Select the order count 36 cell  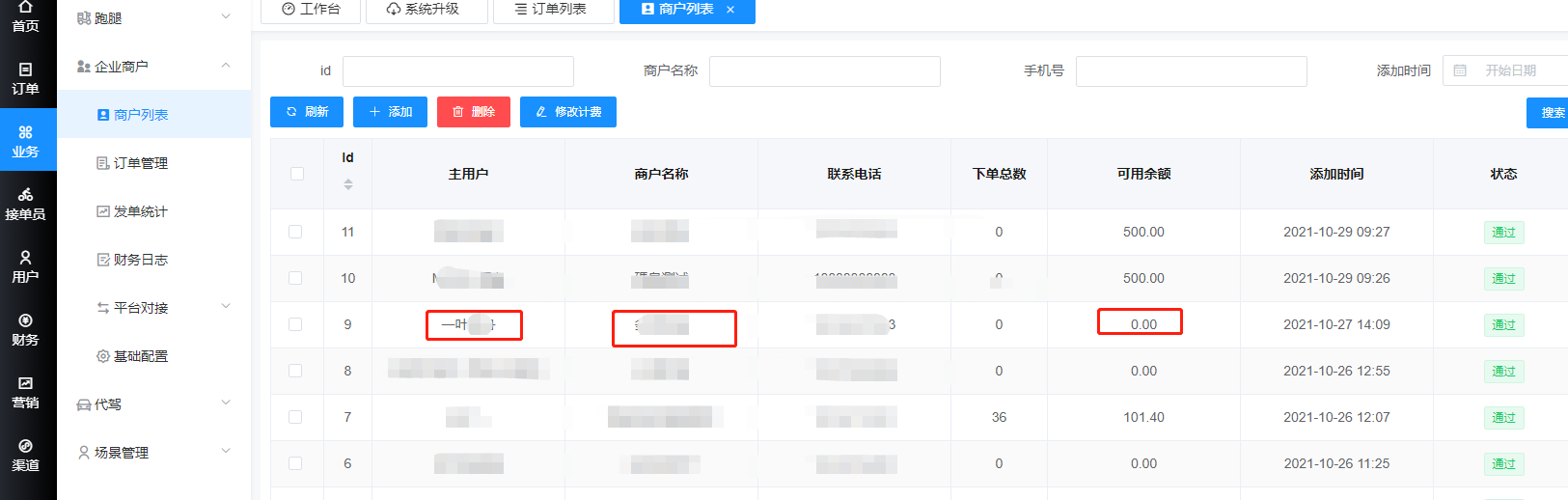click(x=999, y=417)
